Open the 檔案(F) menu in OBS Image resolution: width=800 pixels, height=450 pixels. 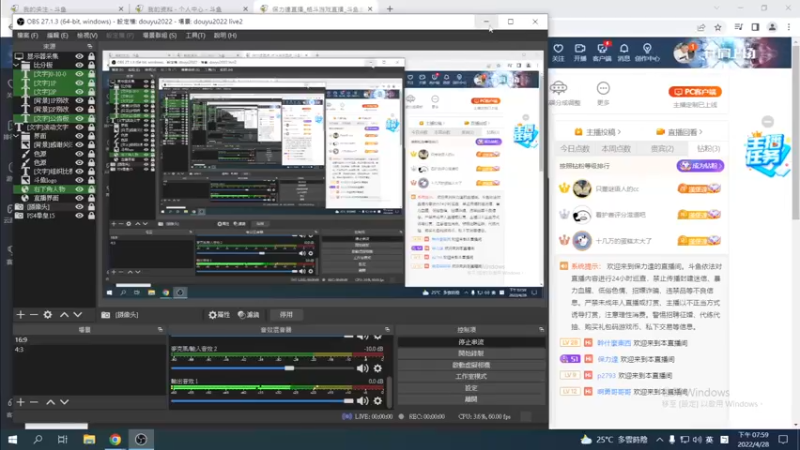28,36
